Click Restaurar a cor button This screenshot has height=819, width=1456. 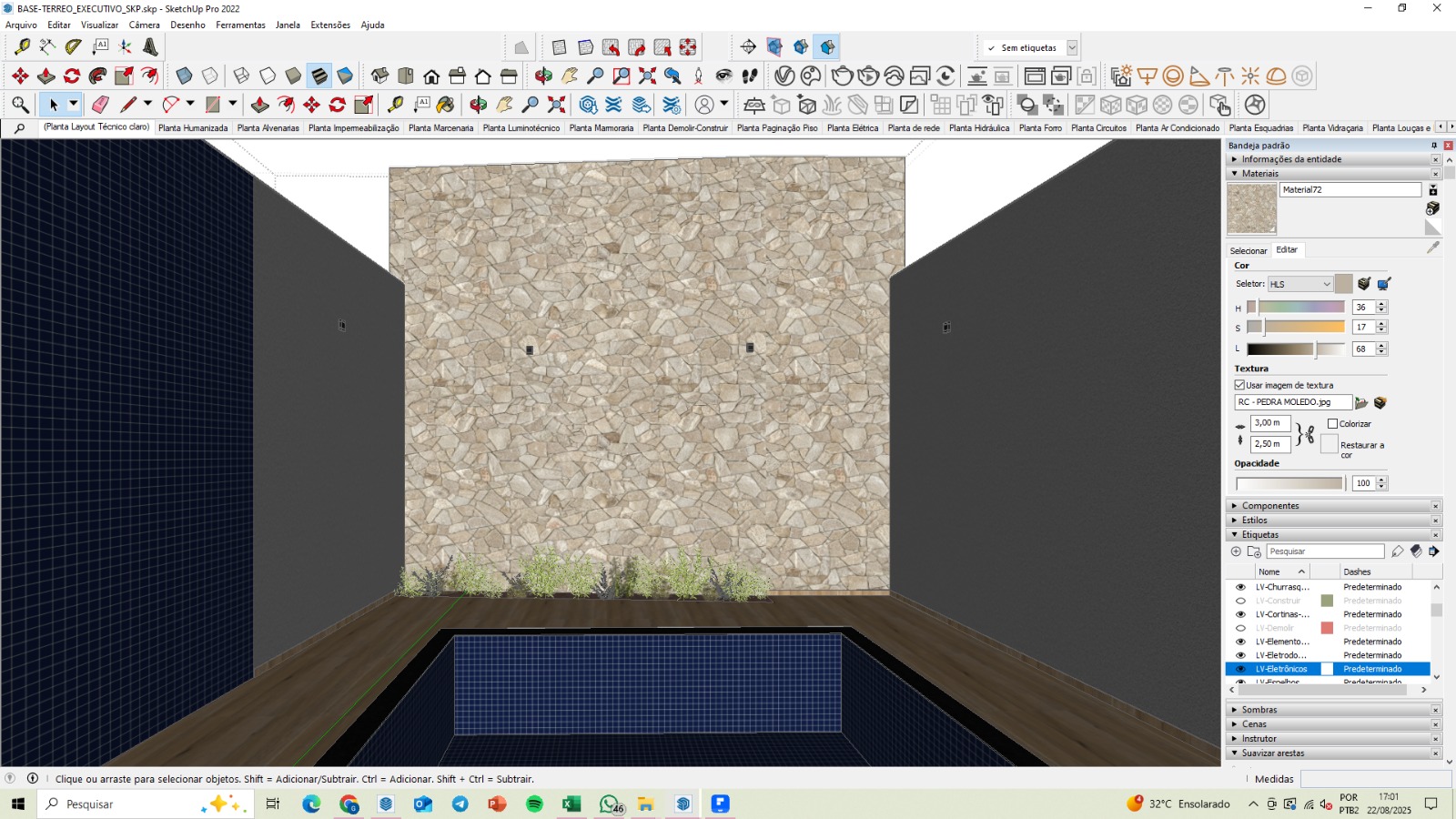(x=1330, y=444)
